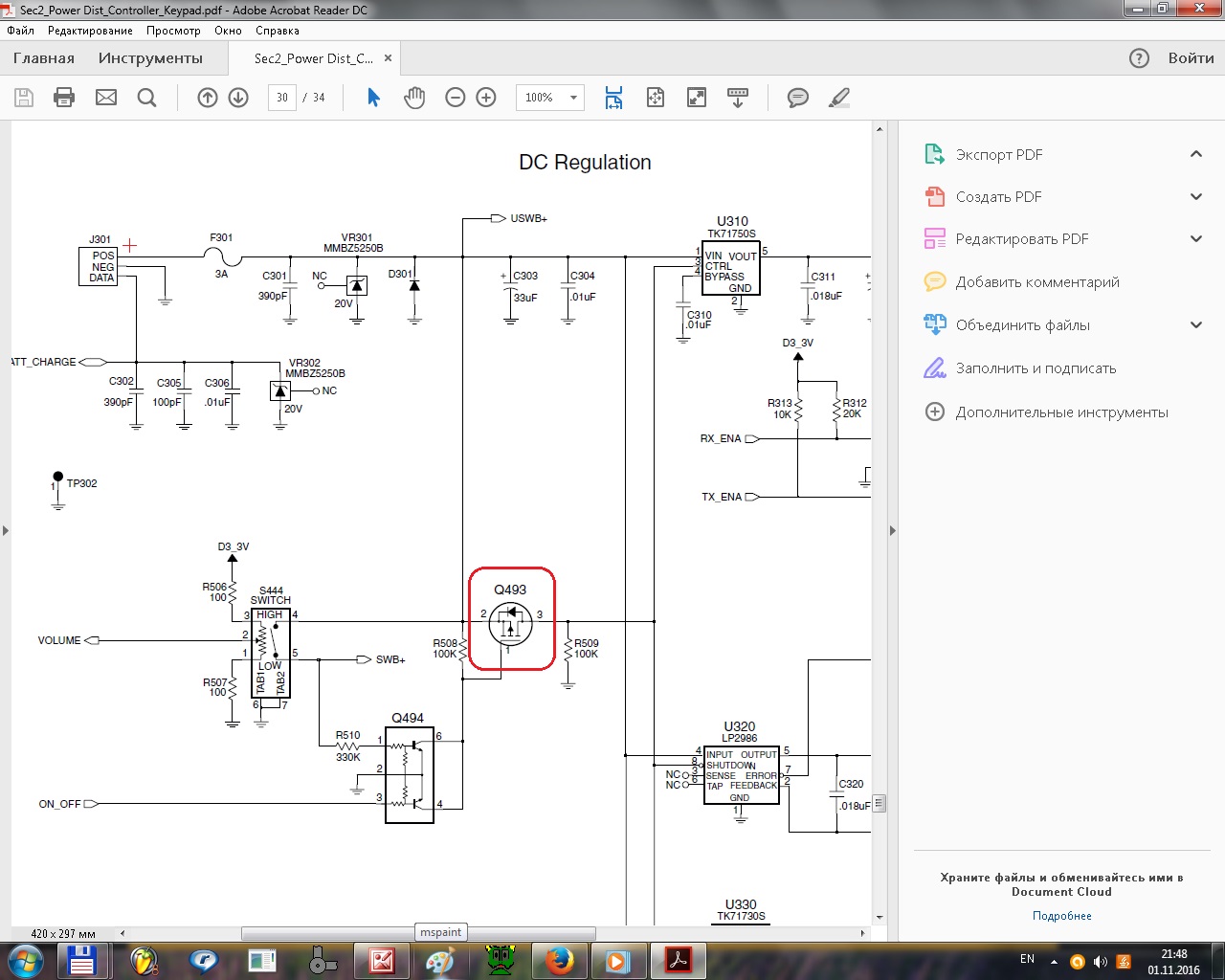The width and height of the screenshot is (1225, 980).
Task: Switch to the Инструменты tab
Action: pyautogui.click(x=150, y=58)
